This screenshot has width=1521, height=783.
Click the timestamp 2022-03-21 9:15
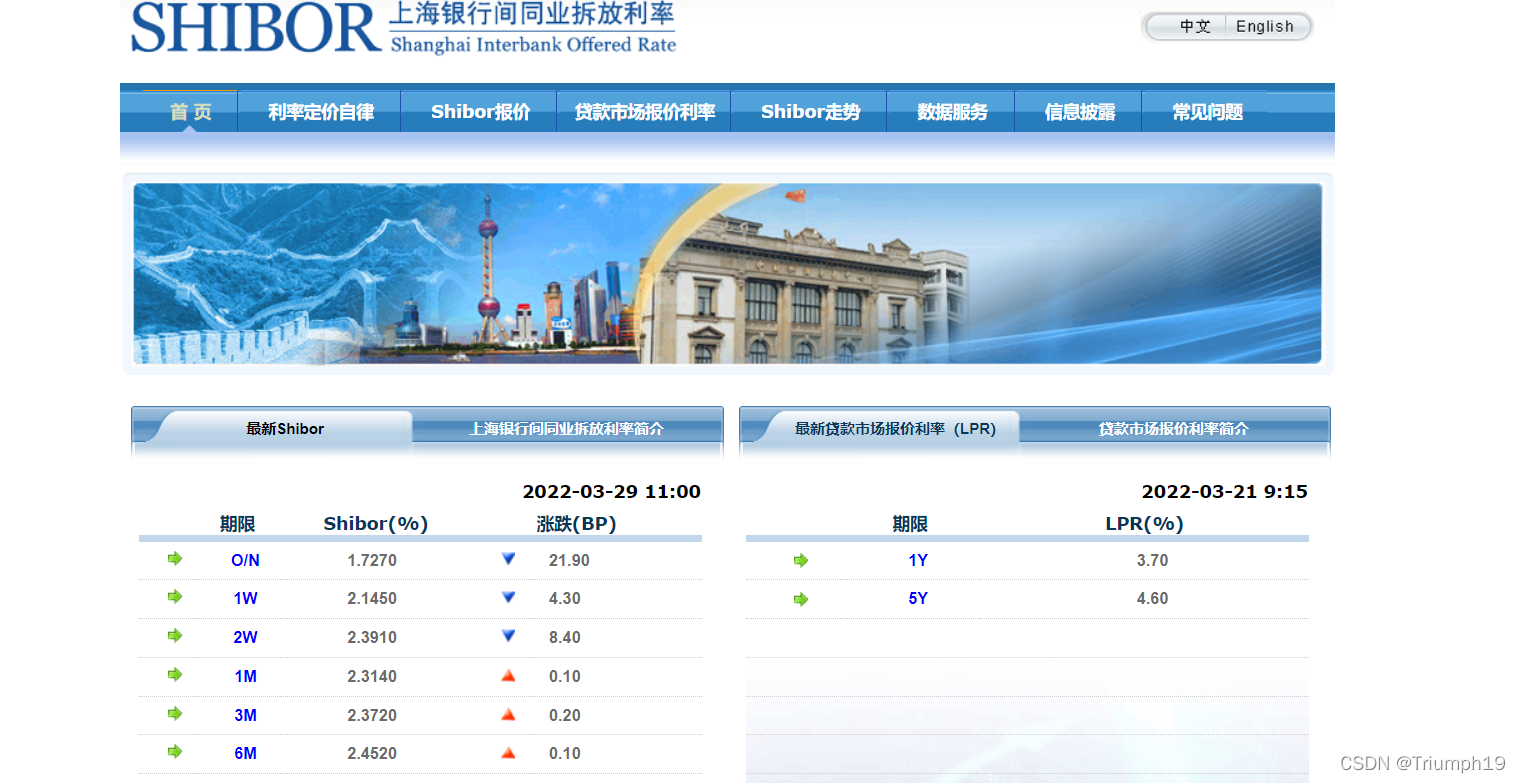pos(1225,491)
